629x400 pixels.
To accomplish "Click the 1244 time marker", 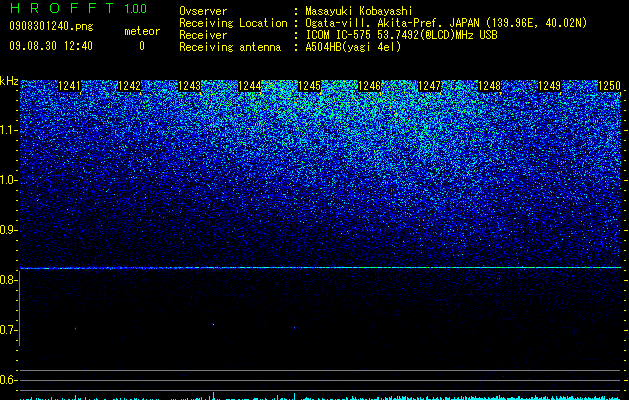I will point(250,86).
